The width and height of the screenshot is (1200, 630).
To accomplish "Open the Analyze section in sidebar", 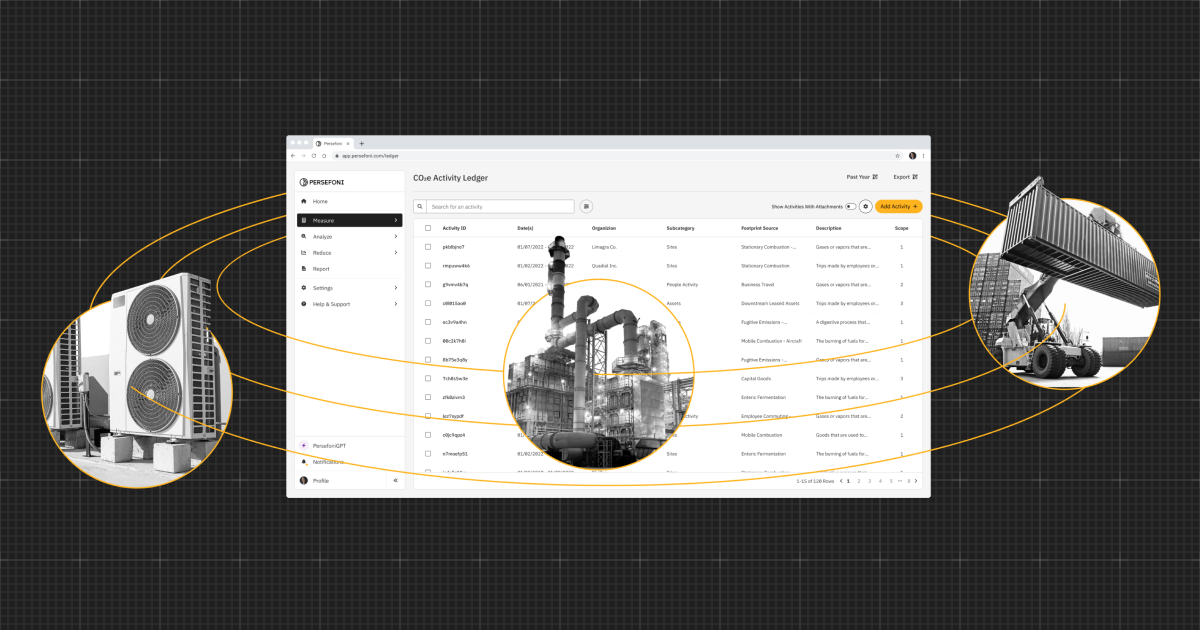I will 349,237.
